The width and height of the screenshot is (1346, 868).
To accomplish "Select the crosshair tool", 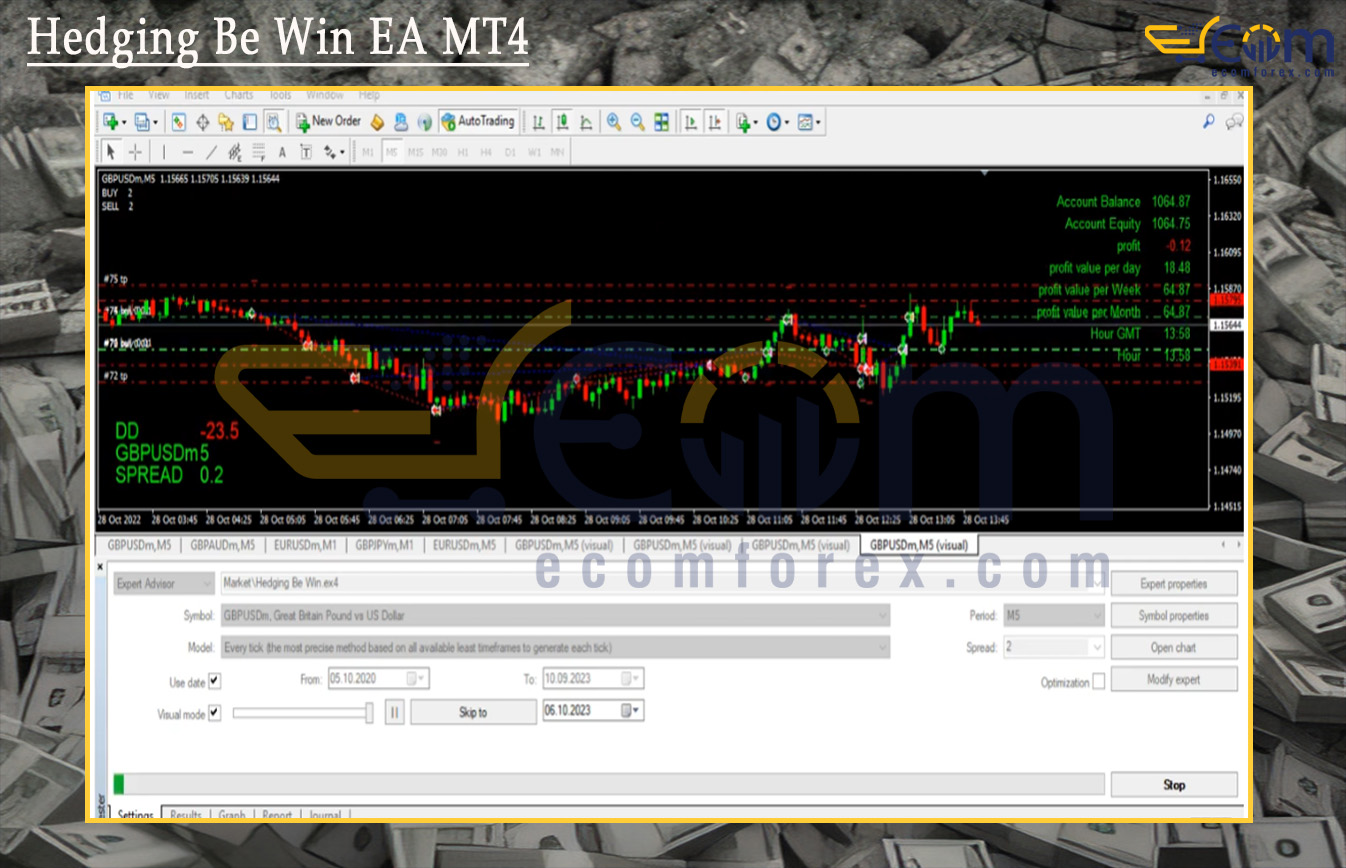I will (x=135, y=152).
